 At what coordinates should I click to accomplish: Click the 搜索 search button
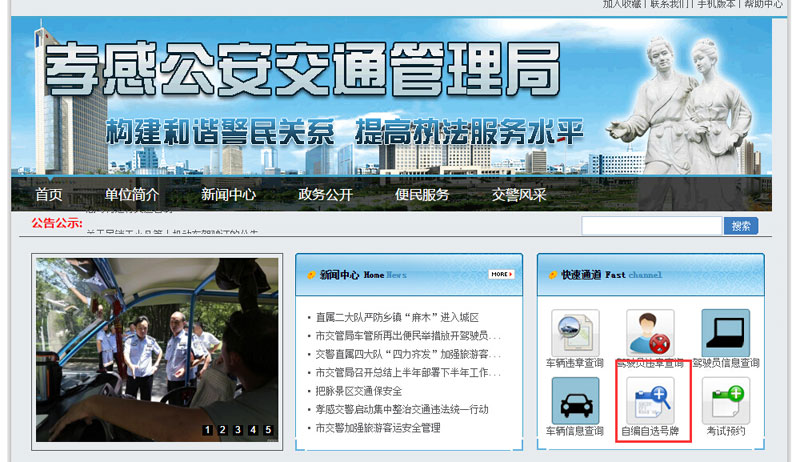pyautogui.click(x=741, y=226)
